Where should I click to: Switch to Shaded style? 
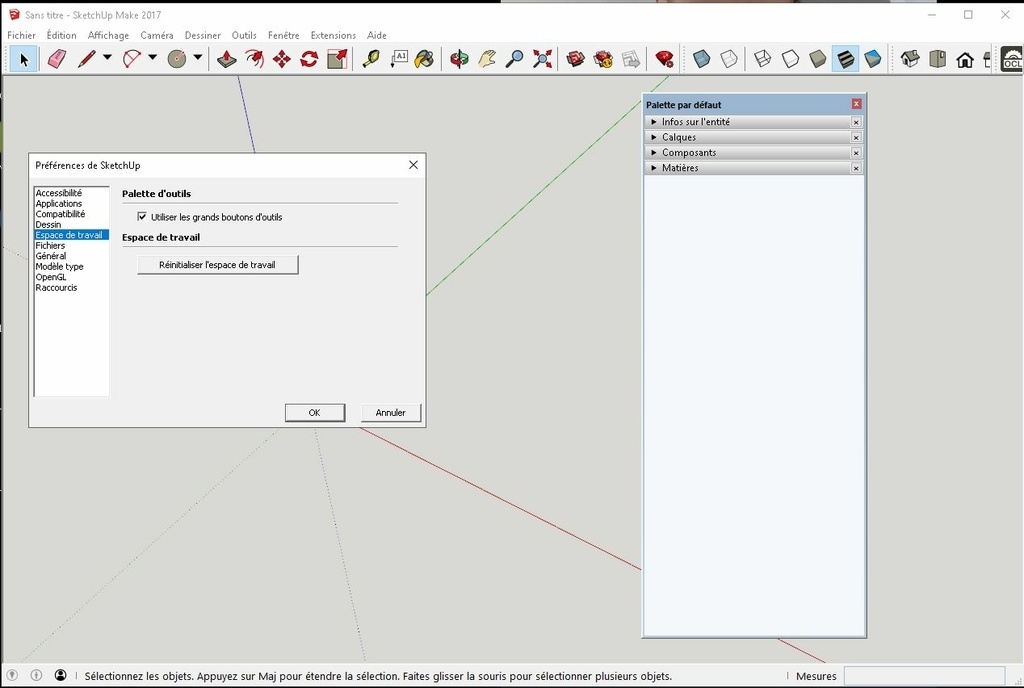818,59
